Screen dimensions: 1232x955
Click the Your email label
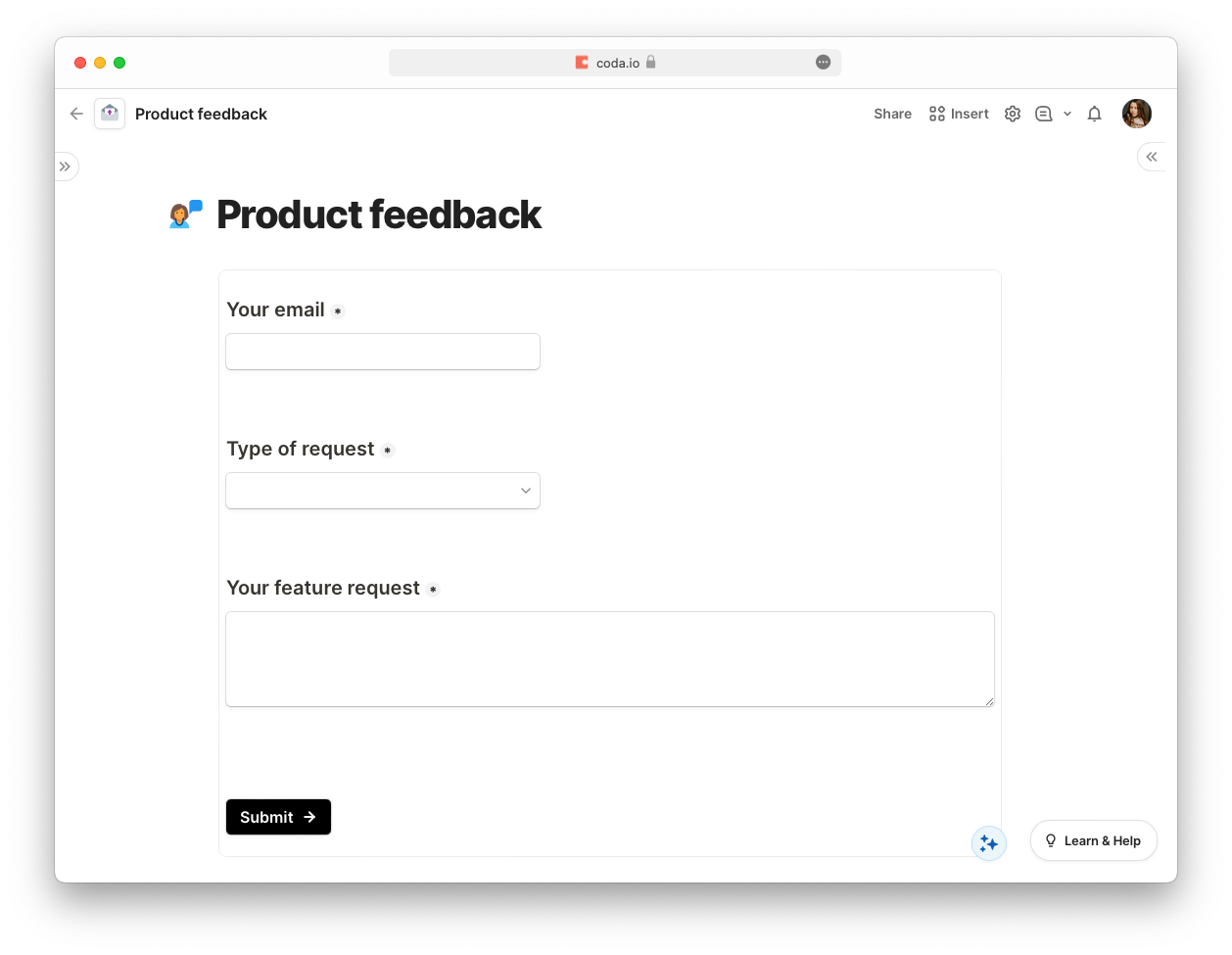[x=275, y=310]
